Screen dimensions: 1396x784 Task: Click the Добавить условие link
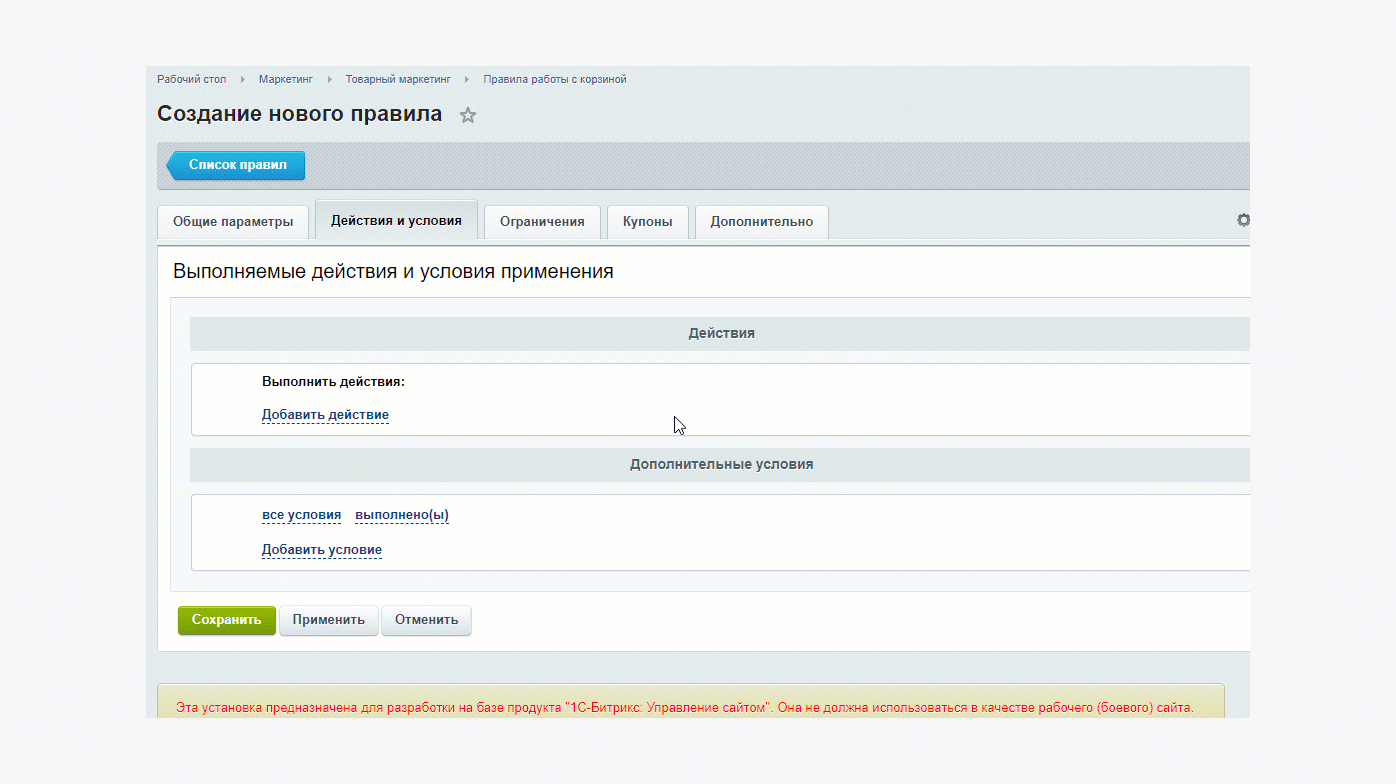click(x=321, y=549)
